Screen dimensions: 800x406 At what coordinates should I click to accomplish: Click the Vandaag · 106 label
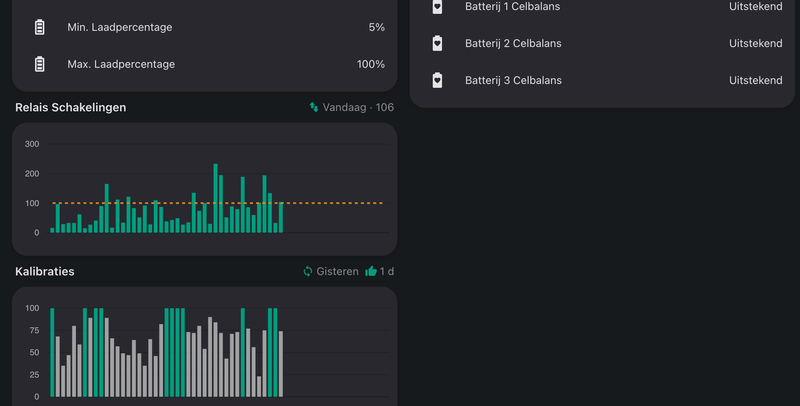358,107
